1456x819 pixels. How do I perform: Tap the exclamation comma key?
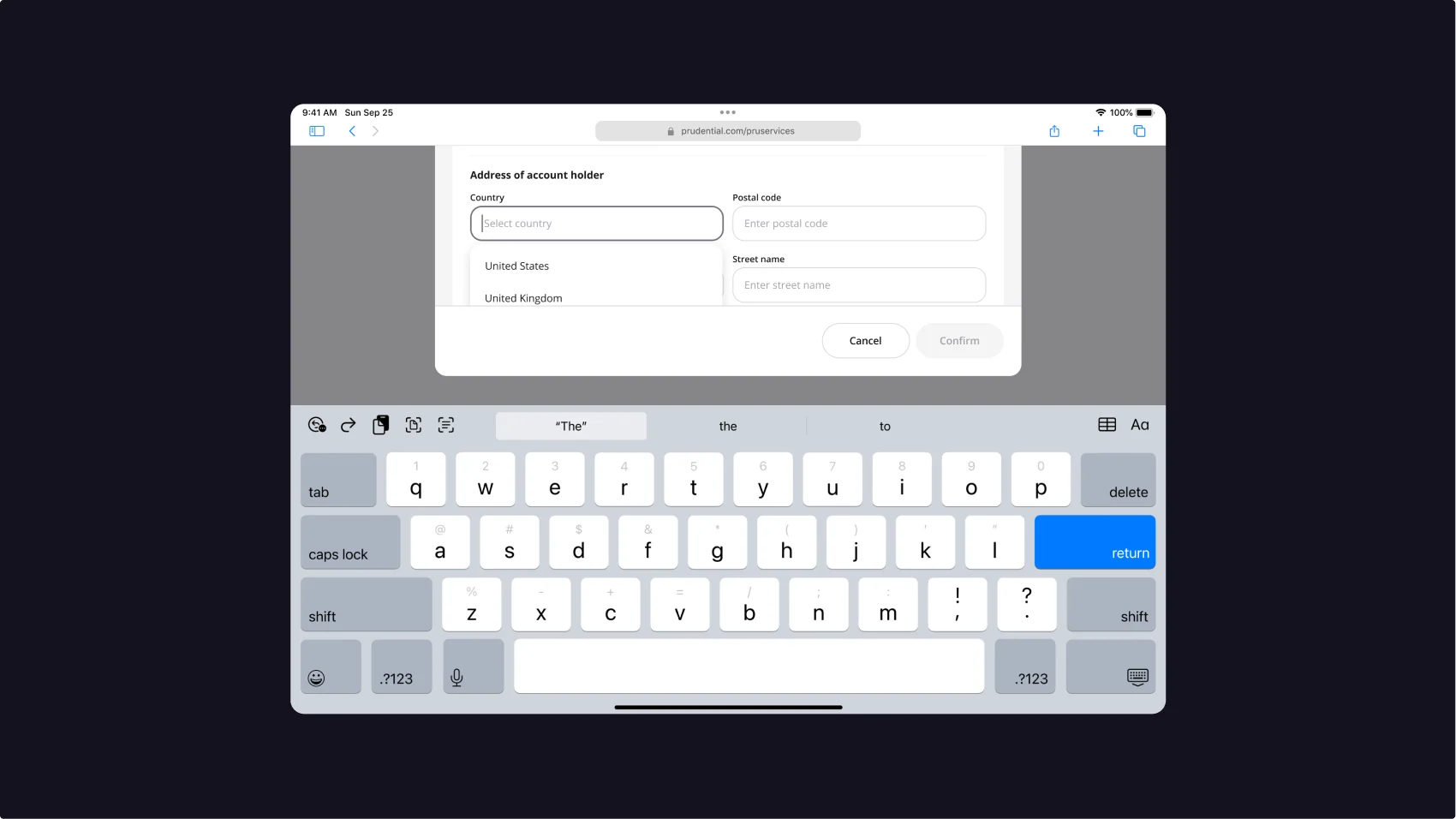click(x=958, y=605)
